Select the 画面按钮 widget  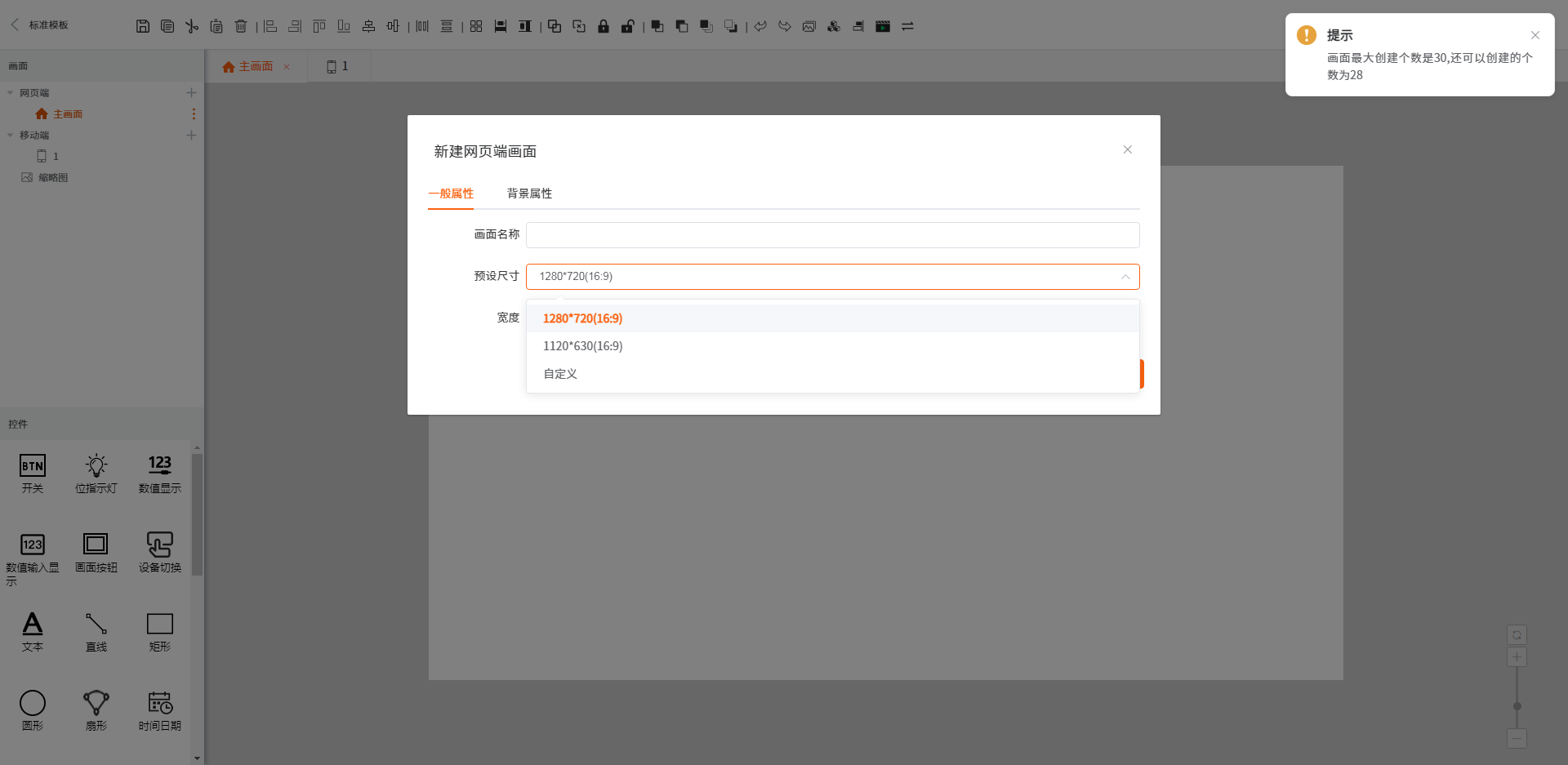(x=96, y=553)
